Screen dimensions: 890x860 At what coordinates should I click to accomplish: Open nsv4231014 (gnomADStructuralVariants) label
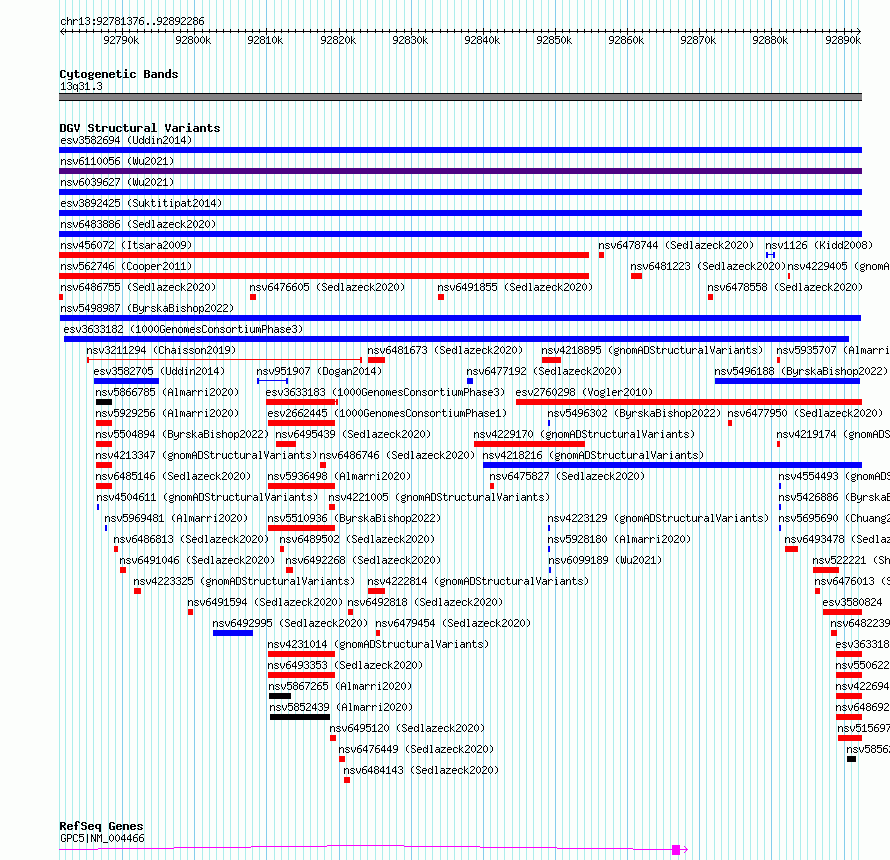click(378, 644)
